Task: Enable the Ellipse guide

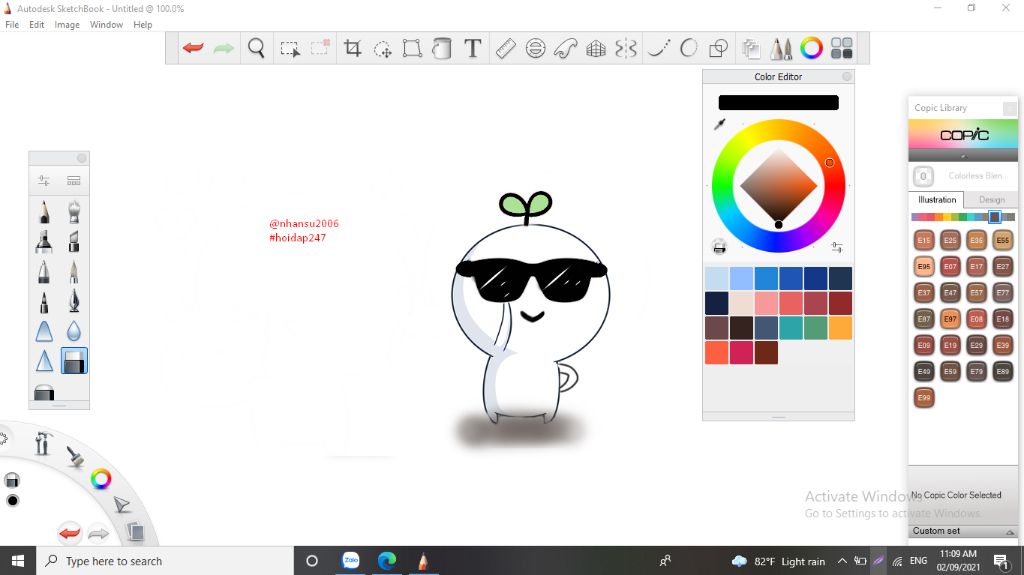Action: pyautogui.click(x=536, y=48)
